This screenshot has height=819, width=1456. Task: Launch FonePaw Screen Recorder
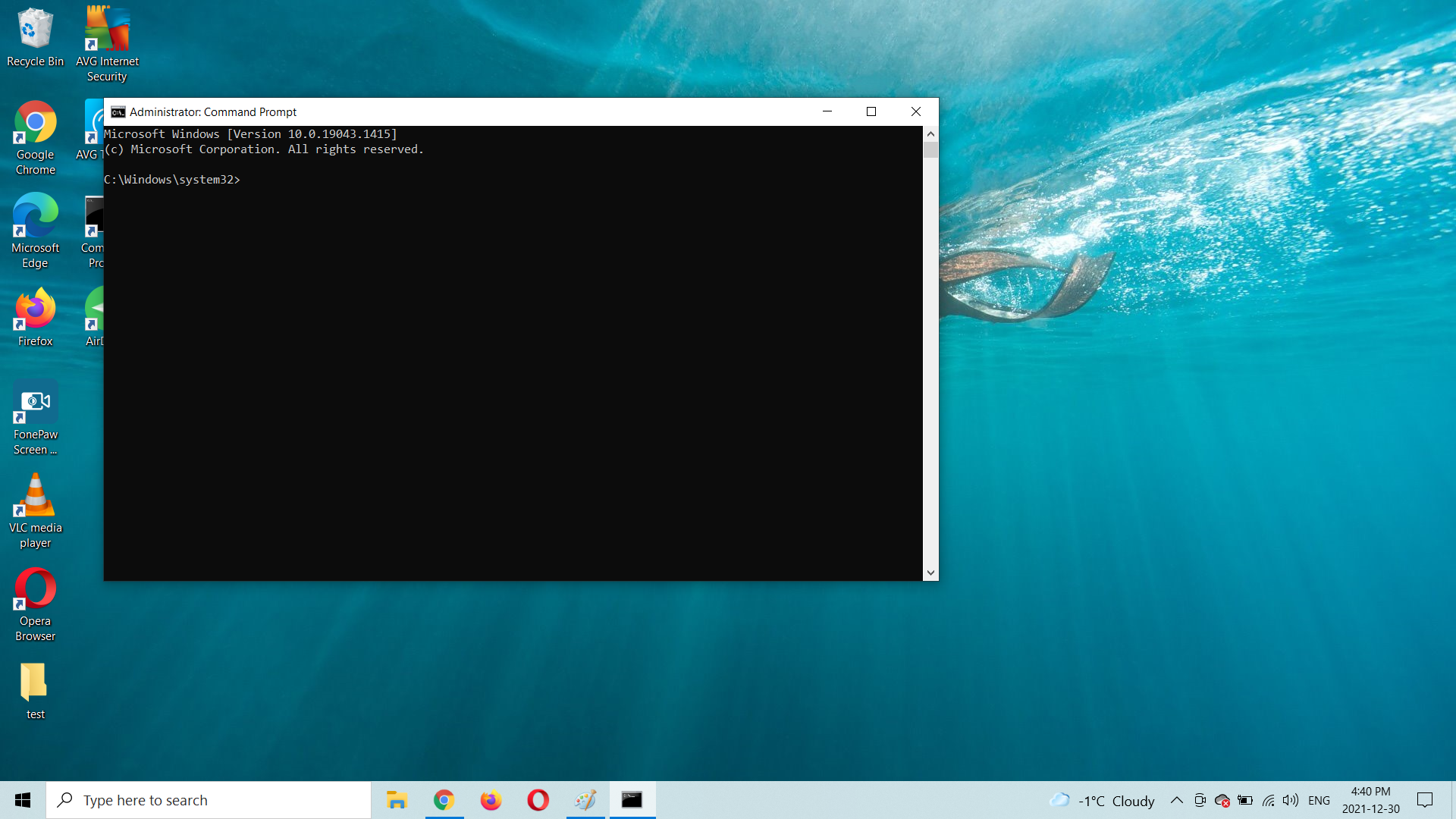click(34, 402)
